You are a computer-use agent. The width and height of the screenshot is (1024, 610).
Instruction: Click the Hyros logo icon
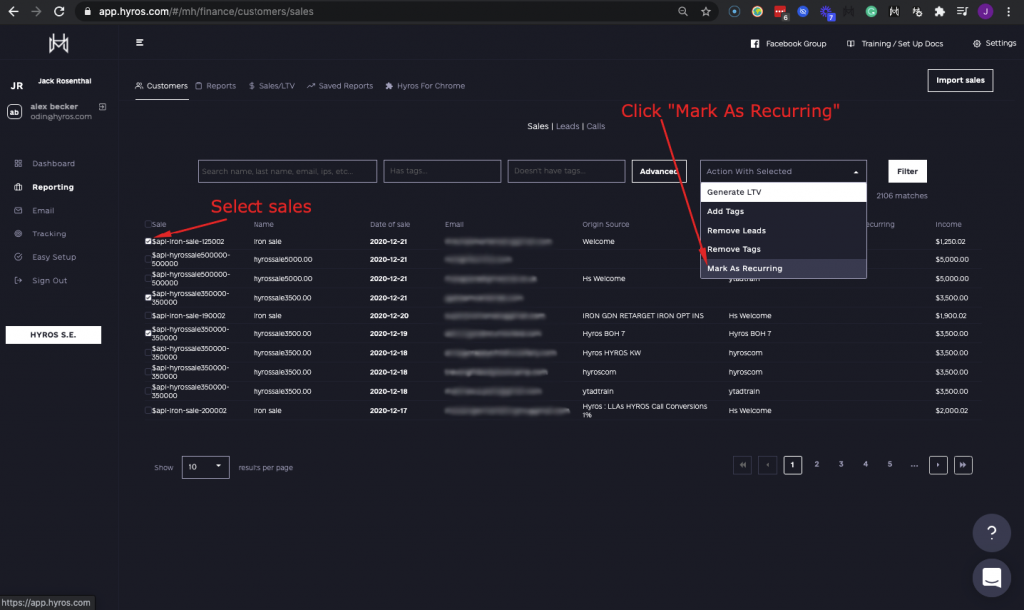[58, 43]
